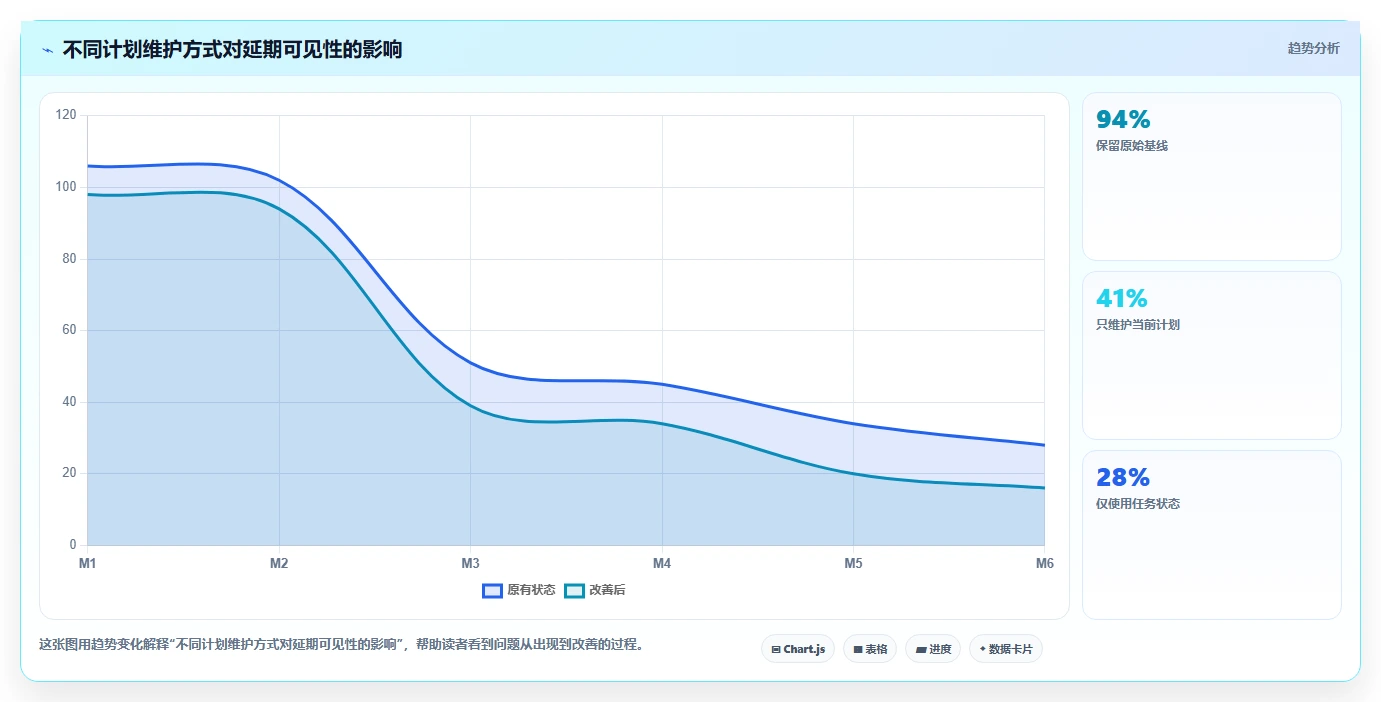Click the 28% value
The image size is (1381, 702).
pyautogui.click(x=1122, y=477)
